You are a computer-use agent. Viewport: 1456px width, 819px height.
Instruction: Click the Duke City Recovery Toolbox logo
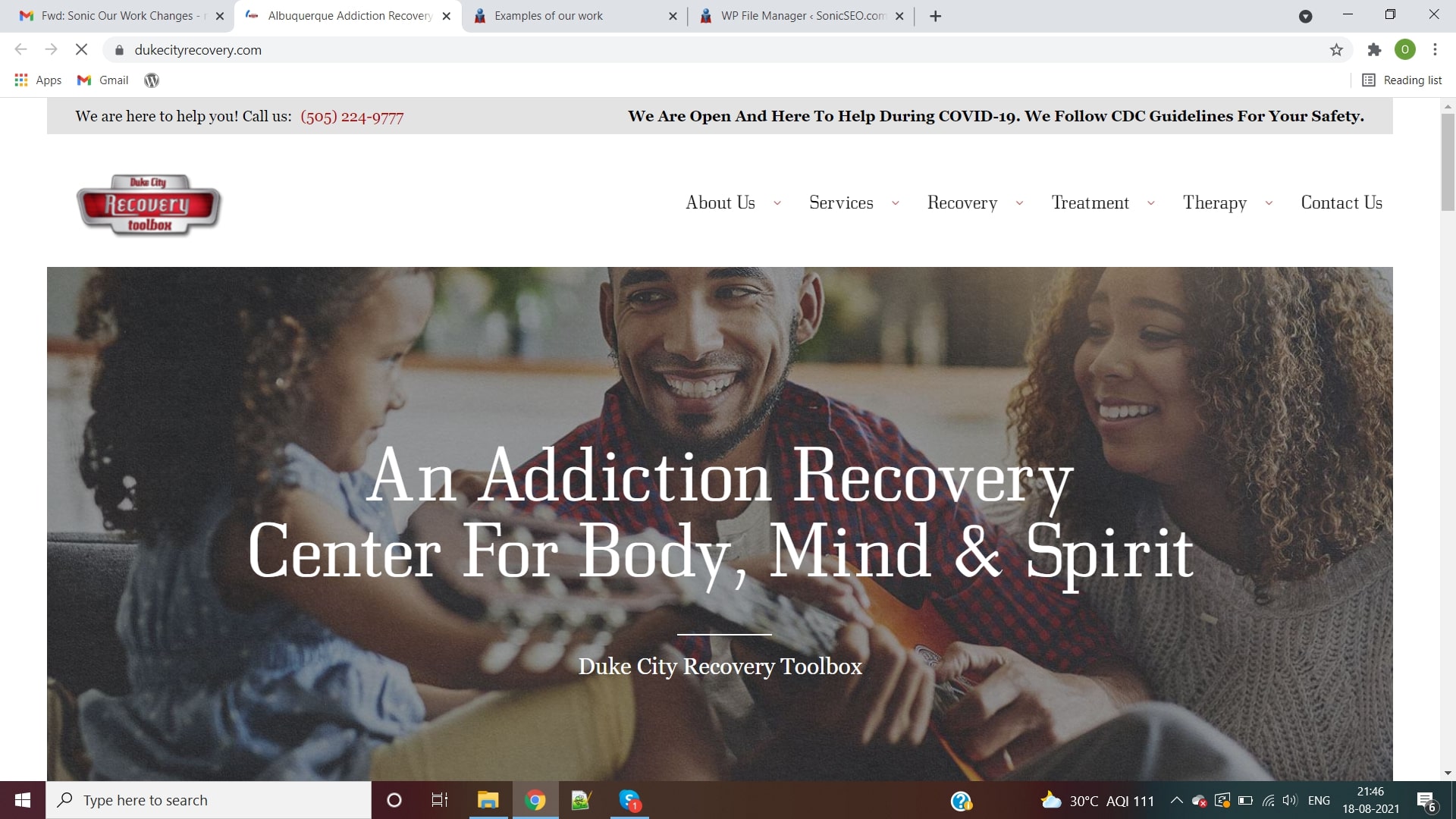pos(149,204)
